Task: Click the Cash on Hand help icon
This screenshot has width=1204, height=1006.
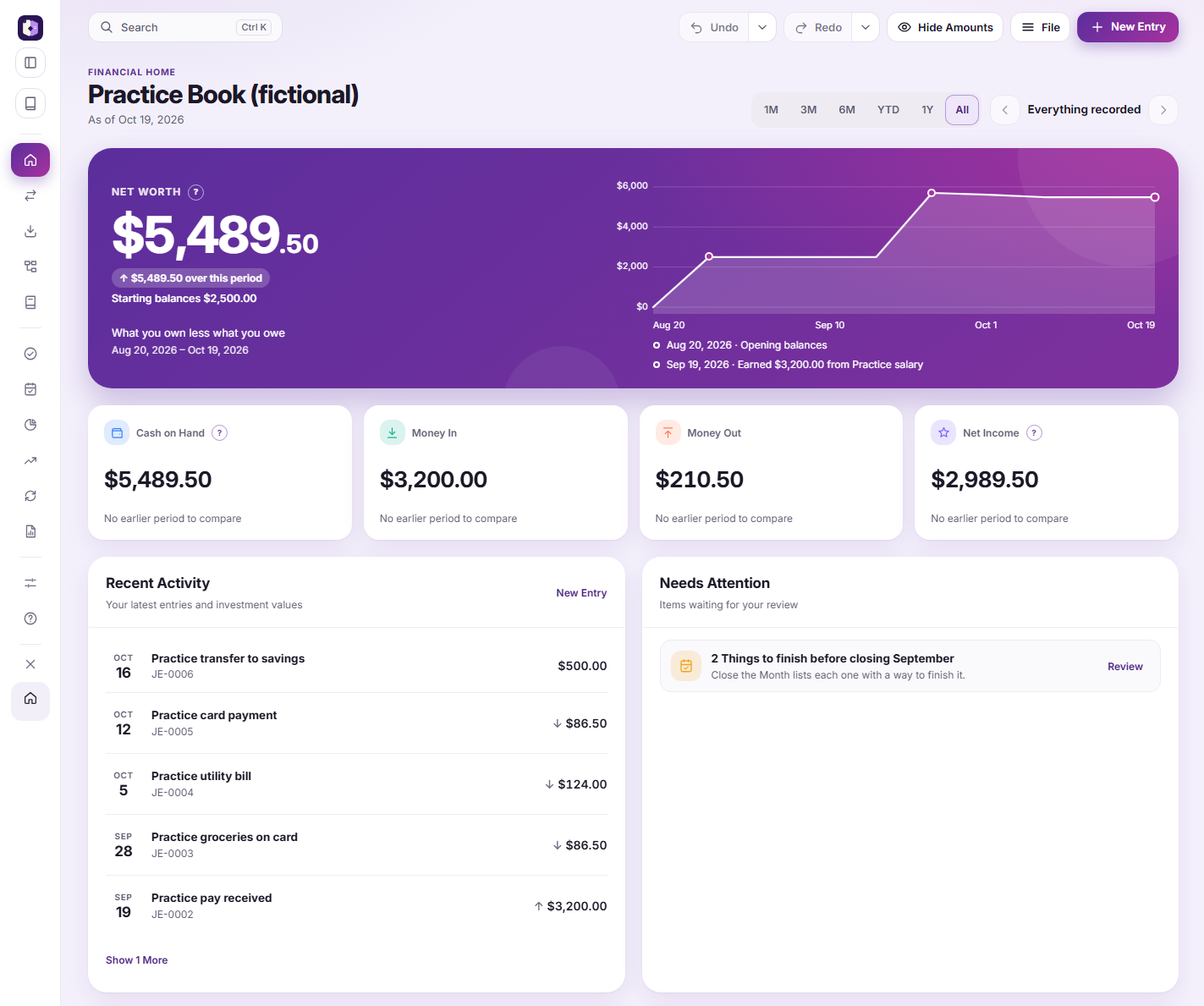Action: (x=219, y=433)
